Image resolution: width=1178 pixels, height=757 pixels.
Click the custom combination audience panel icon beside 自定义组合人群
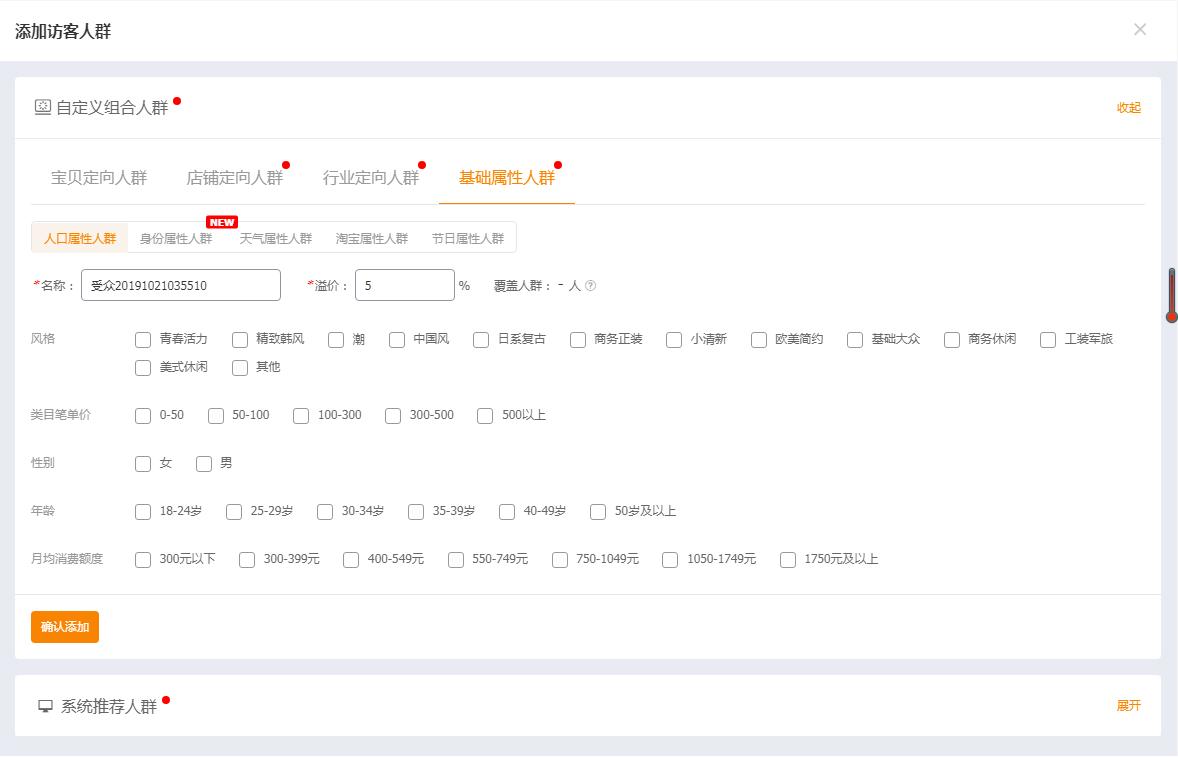(43, 108)
